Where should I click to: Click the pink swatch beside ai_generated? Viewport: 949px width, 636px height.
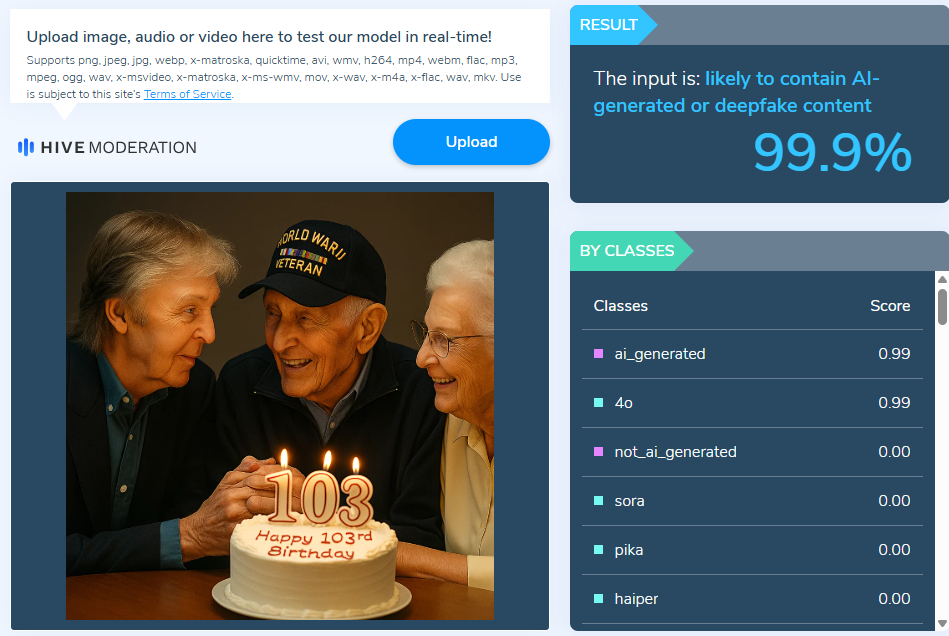tap(599, 354)
